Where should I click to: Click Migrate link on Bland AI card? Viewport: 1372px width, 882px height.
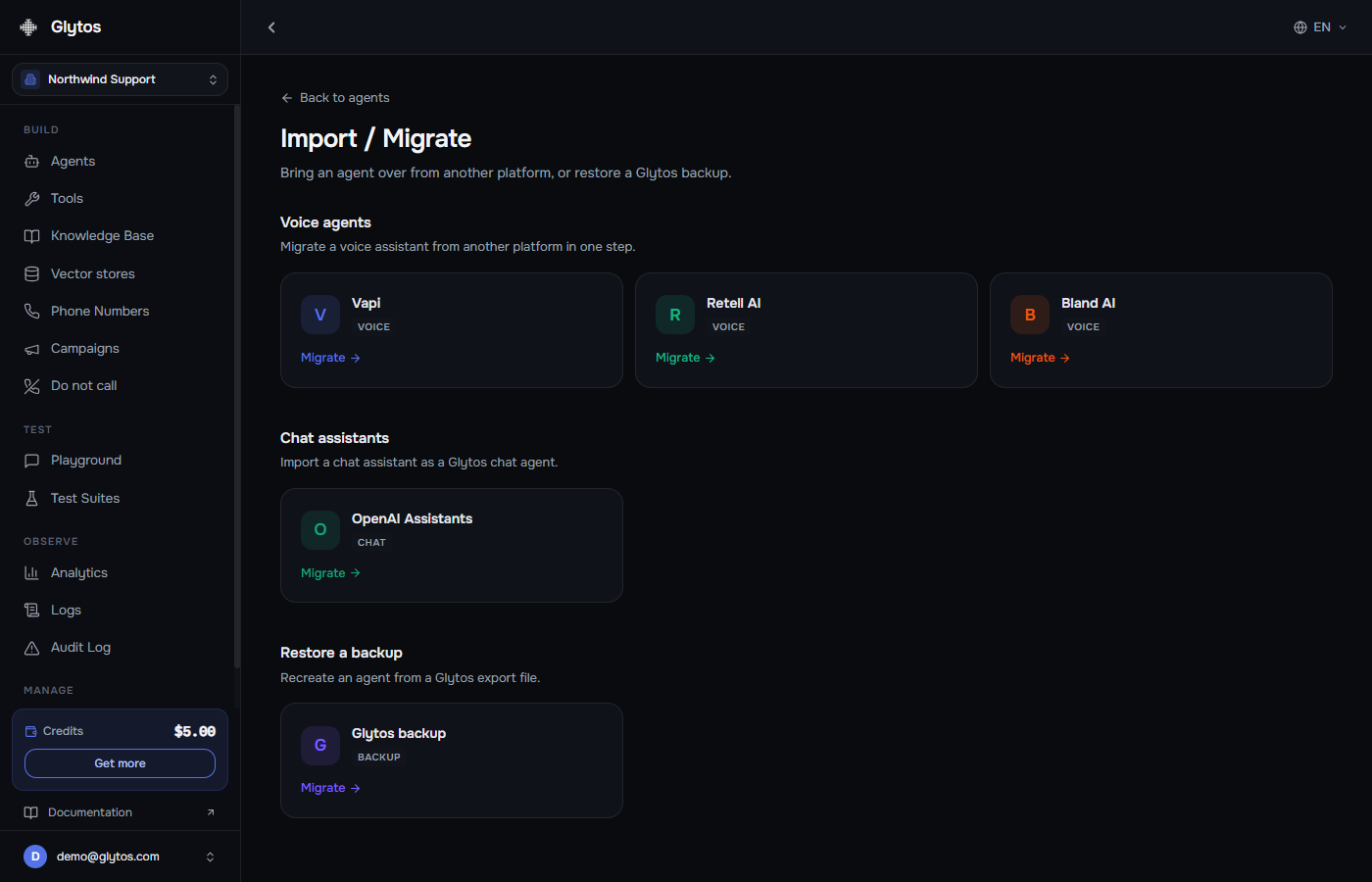1040,358
